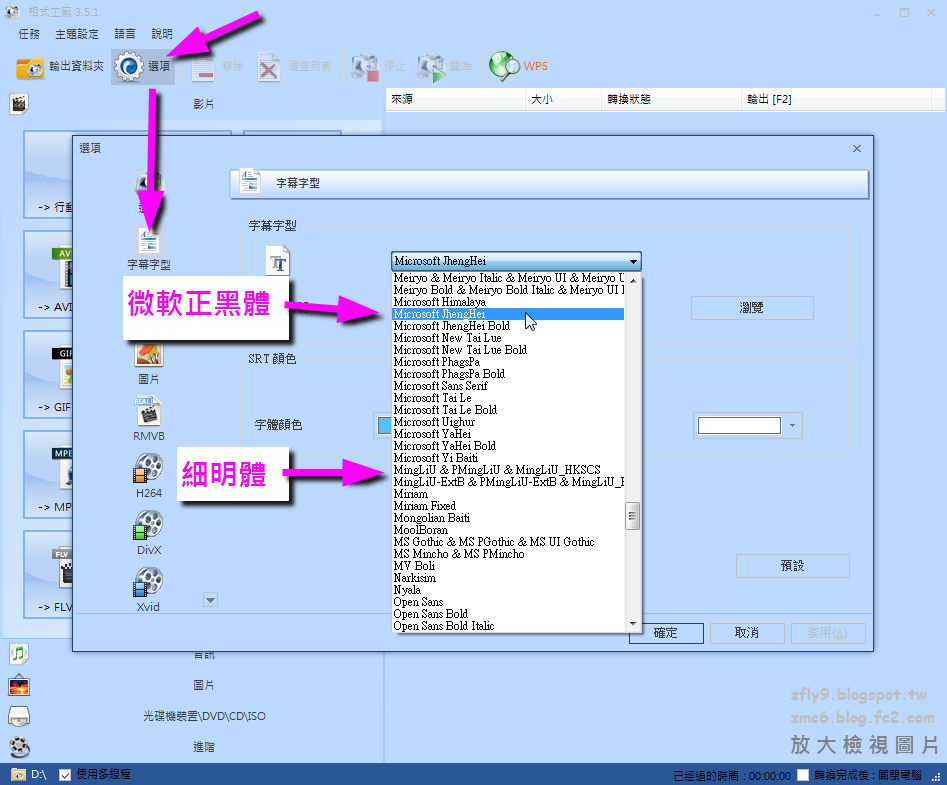
Task: Select Microsoft YaHei Bold font entry
Action: [508, 446]
